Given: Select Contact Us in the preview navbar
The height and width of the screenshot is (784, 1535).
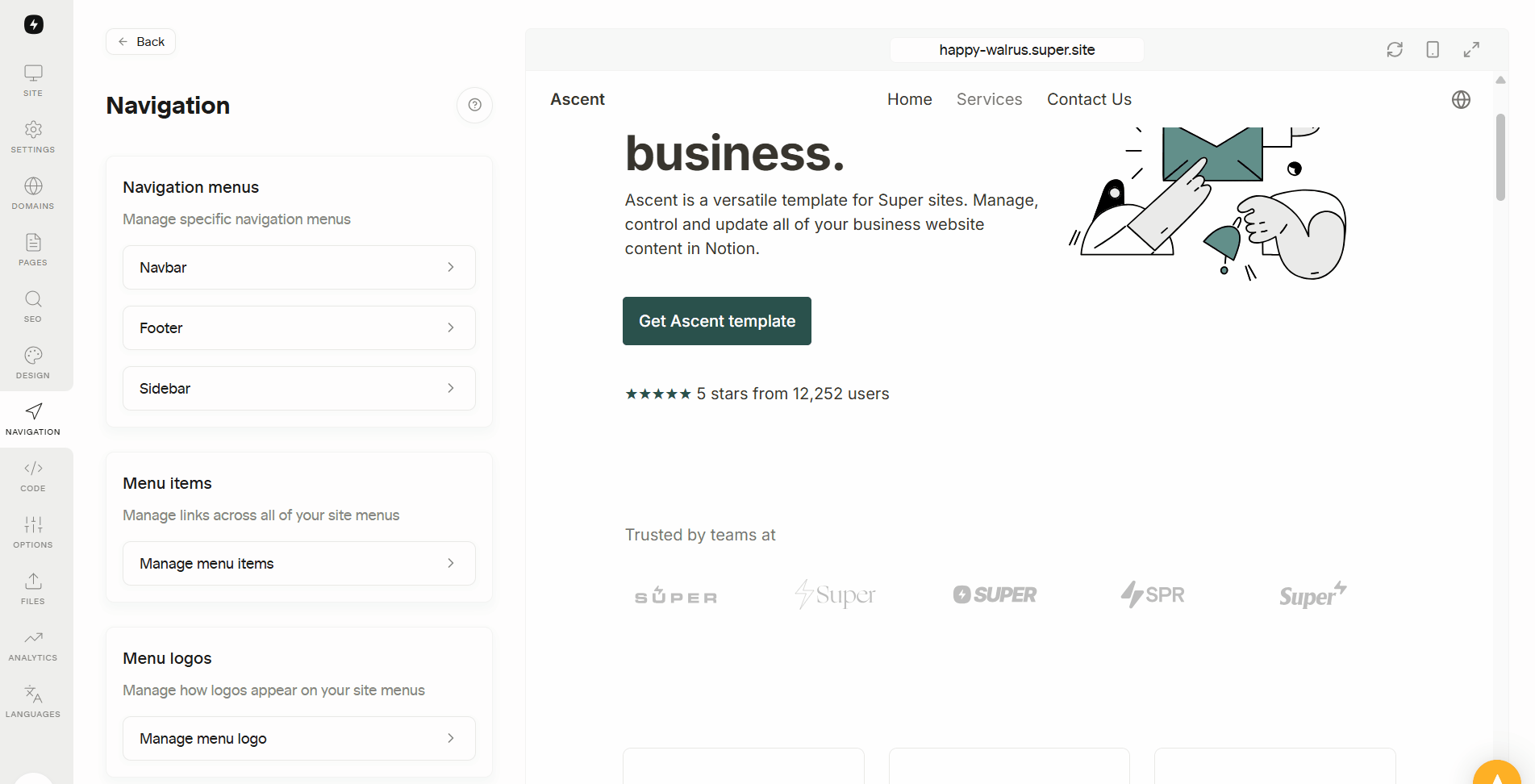Looking at the screenshot, I should [x=1089, y=99].
